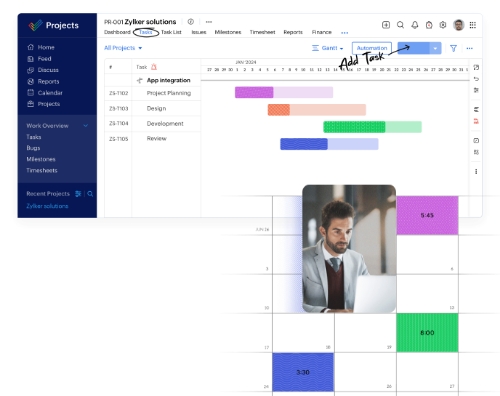Click the quick add plus icon in header
Image resolution: width=500 pixels, height=396 pixels.
(x=386, y=25)
